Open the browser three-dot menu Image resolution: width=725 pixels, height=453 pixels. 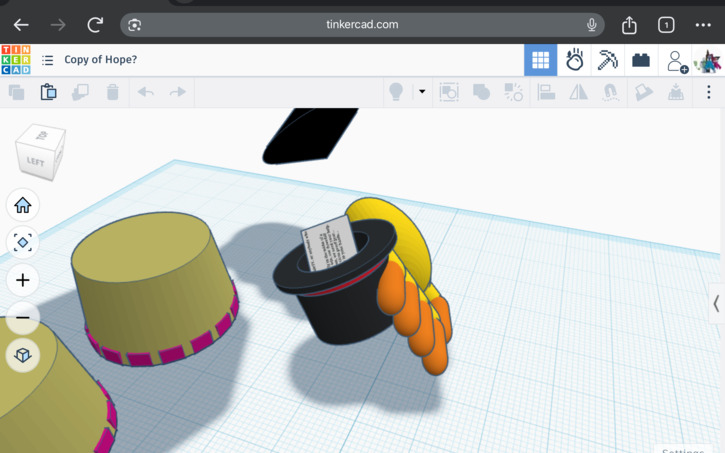pos(703,25)
